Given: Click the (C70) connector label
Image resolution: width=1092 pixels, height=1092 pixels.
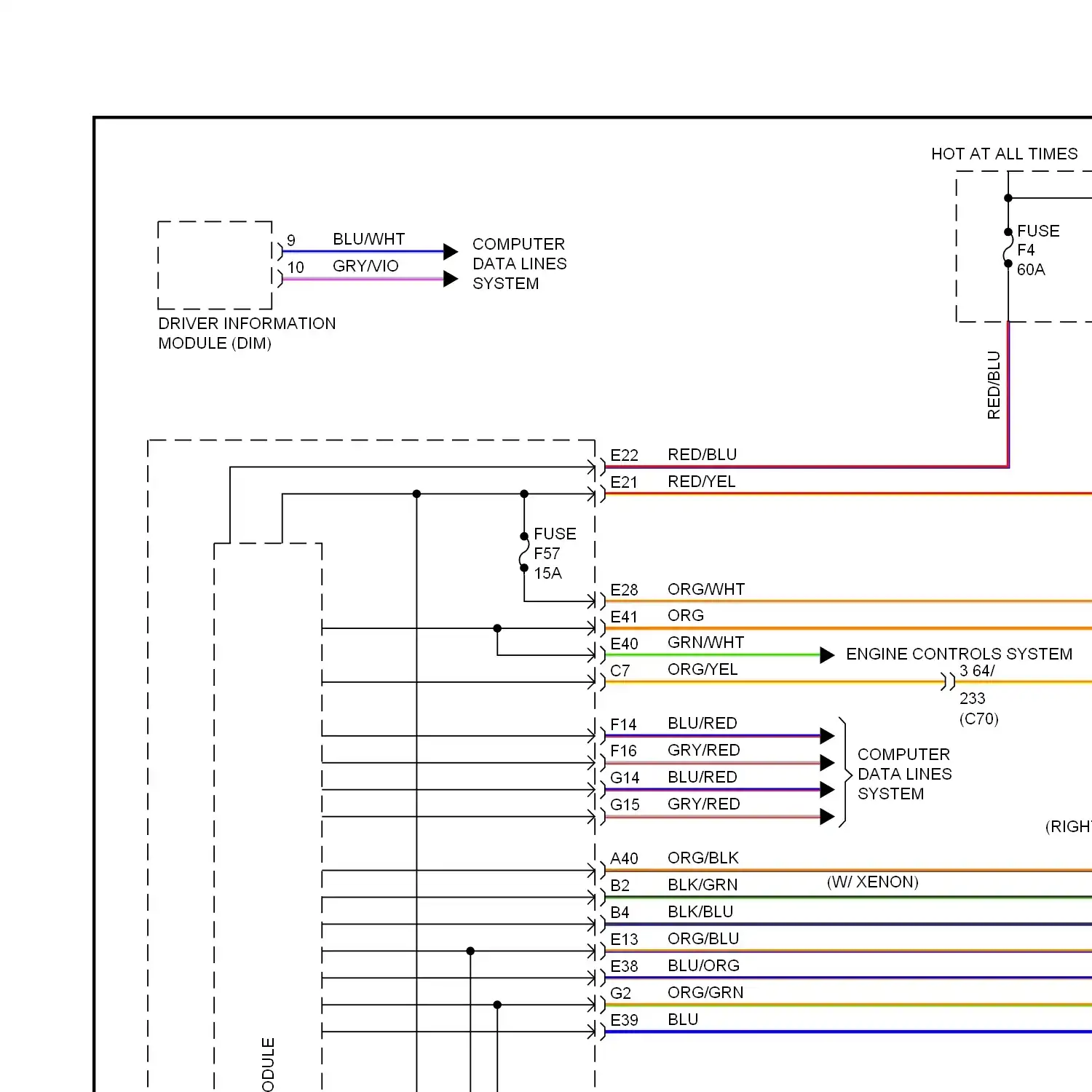Looking at the screenshot, I should tap(979, 719).
